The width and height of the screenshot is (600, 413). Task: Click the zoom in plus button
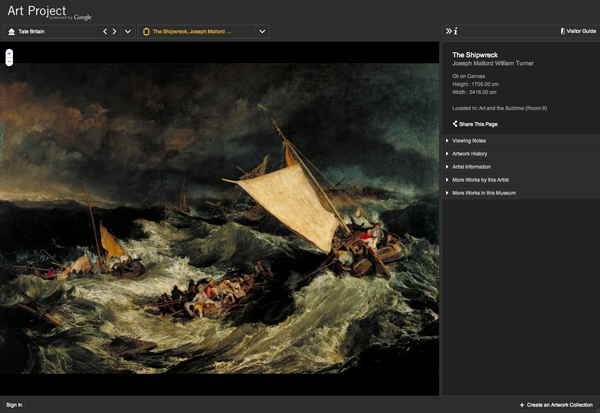(x=9, y=54)
